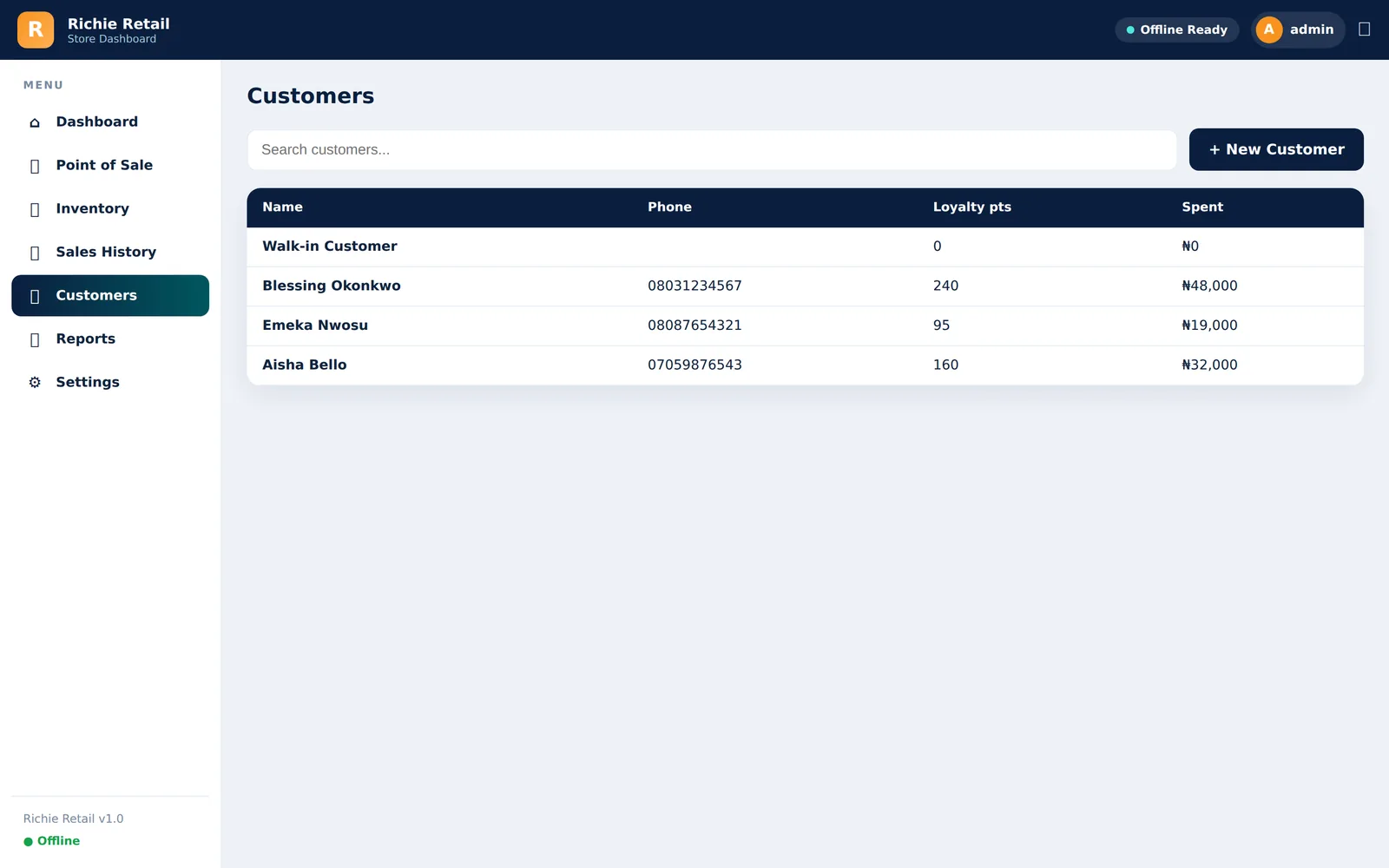This screenshot has height=868, width=1389.
Task: Select the Walk-in Customer row
Action: (805, 247)
